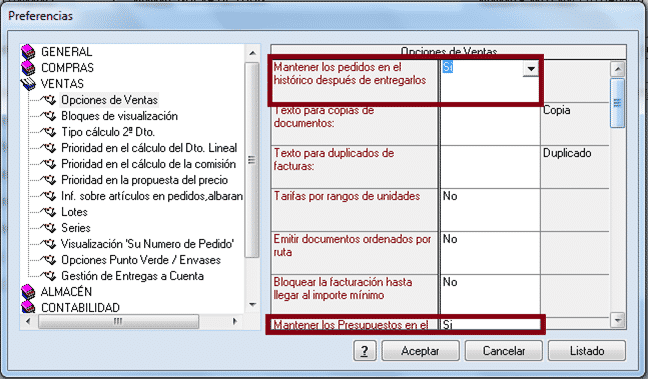Open the ALMACÉN preferences section
Screen dimensions: 648x379
pos(66,292)
